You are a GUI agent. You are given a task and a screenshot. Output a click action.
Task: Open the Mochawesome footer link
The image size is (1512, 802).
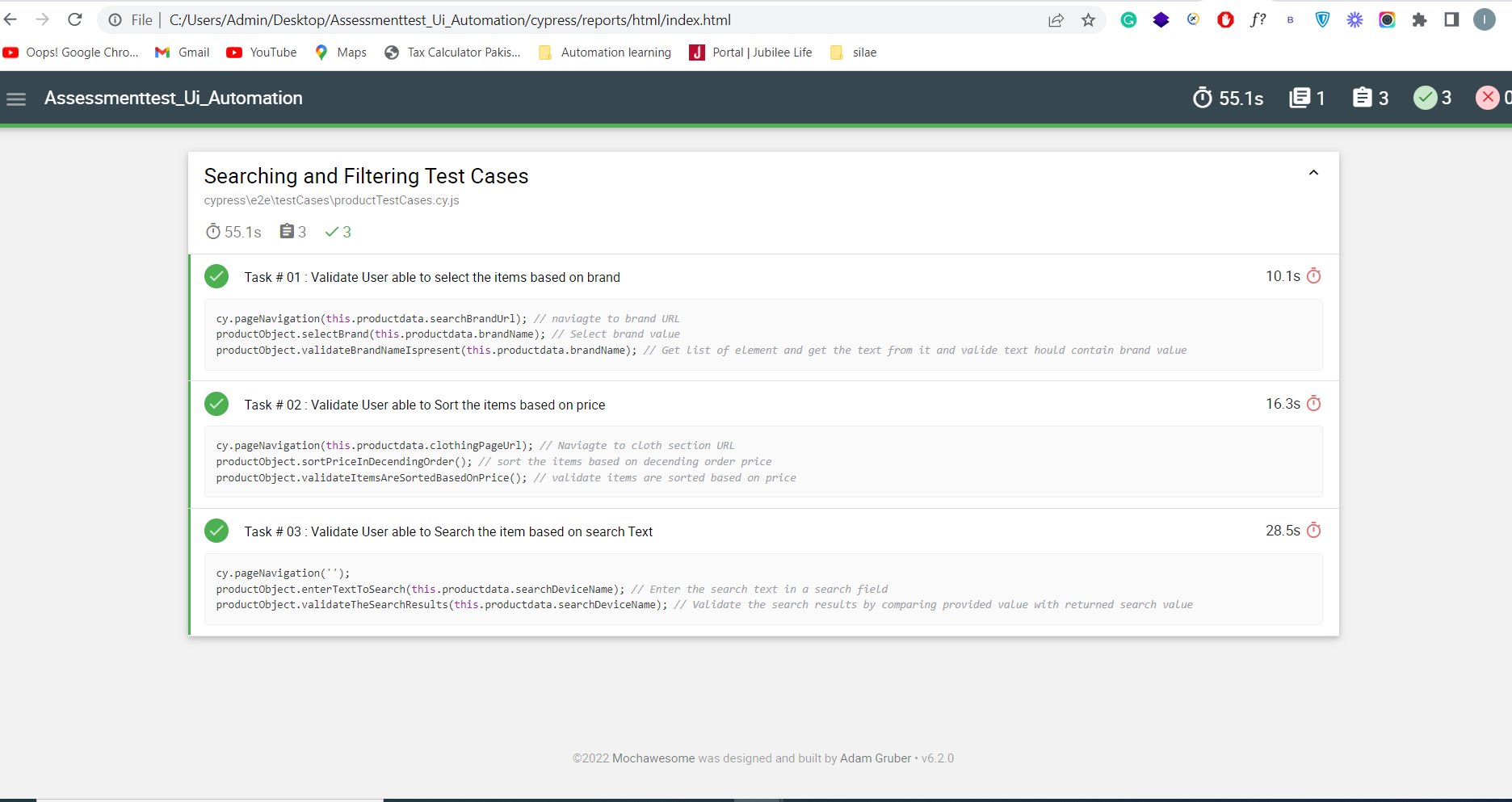point(653,758)
